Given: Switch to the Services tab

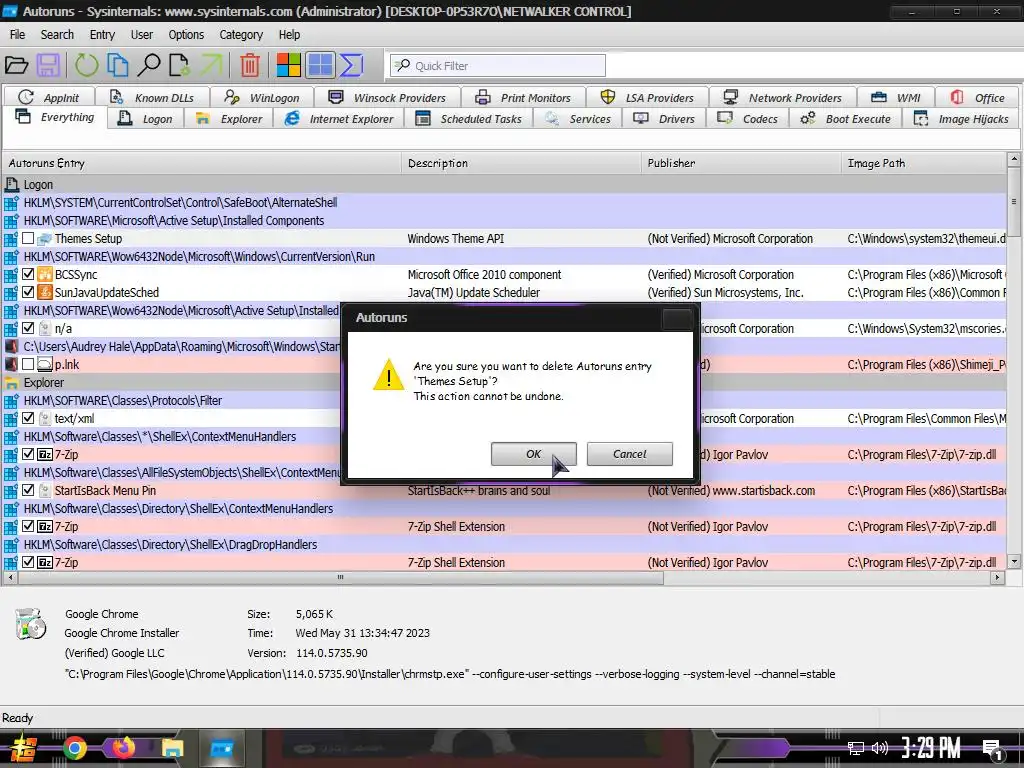Looking at the screenshot, I should (578, 119).
